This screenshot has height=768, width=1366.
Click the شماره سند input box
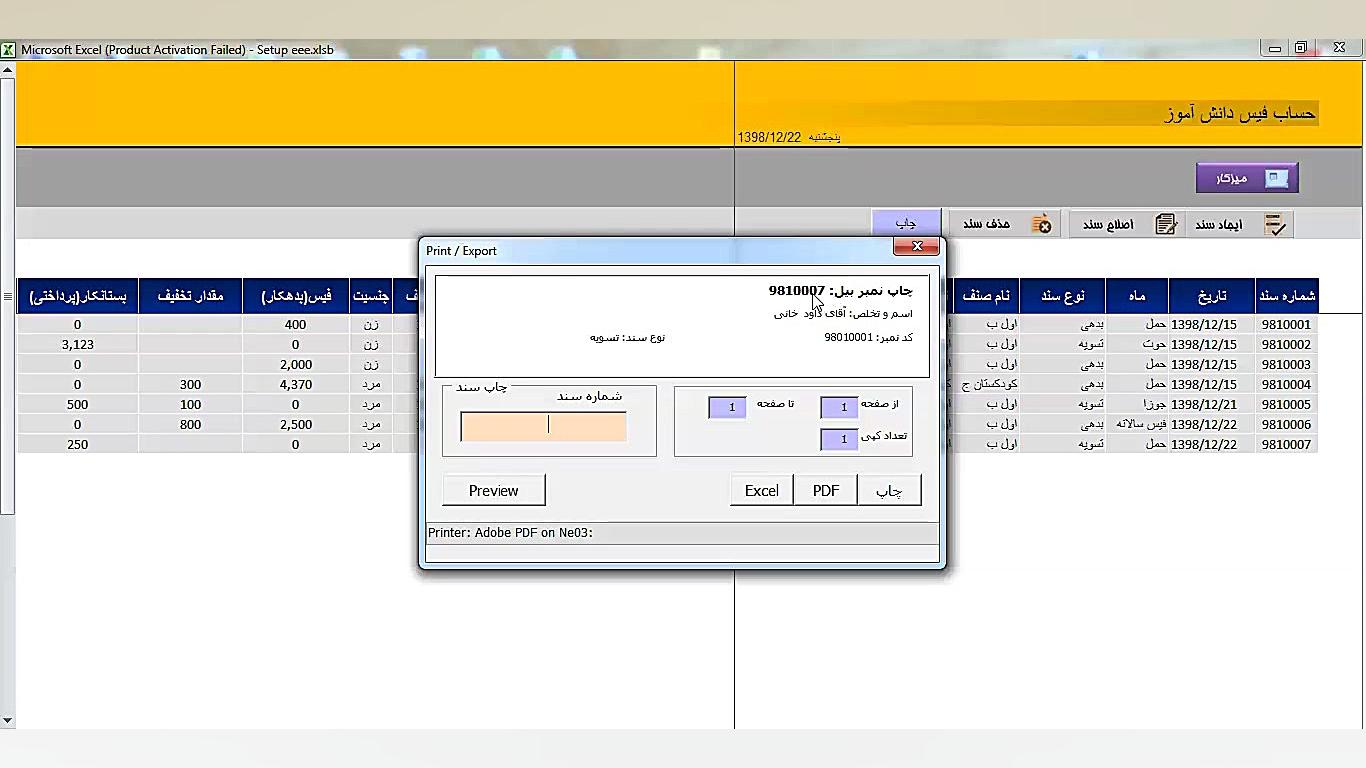[x=544, y=426]
